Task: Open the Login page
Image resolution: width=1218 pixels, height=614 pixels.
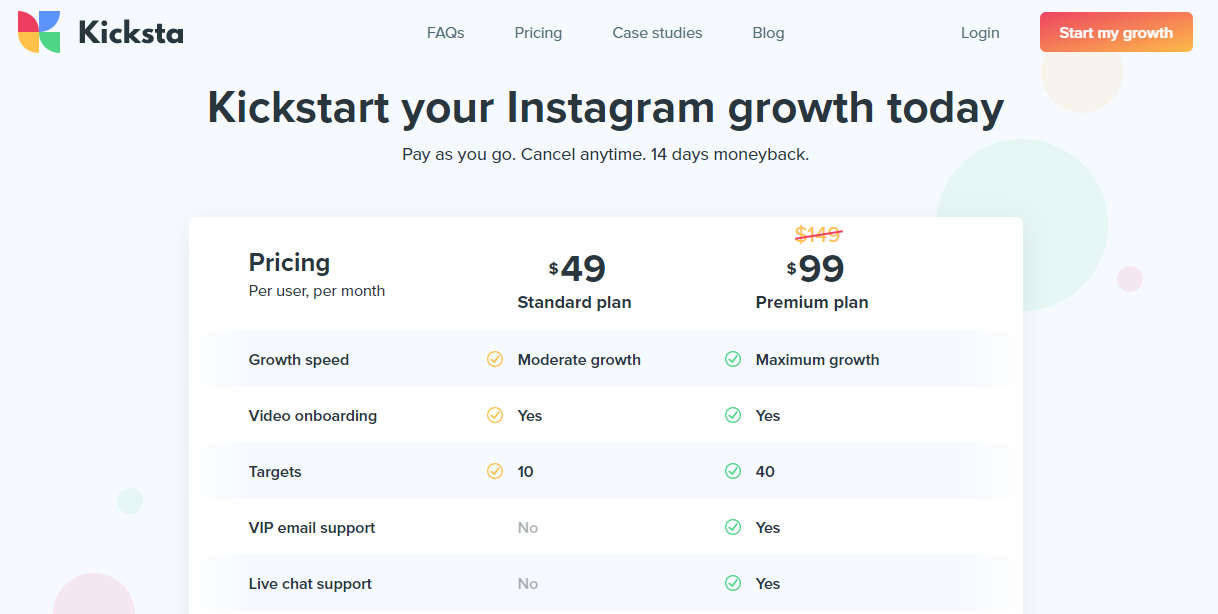Action: [x=980, y=33]
